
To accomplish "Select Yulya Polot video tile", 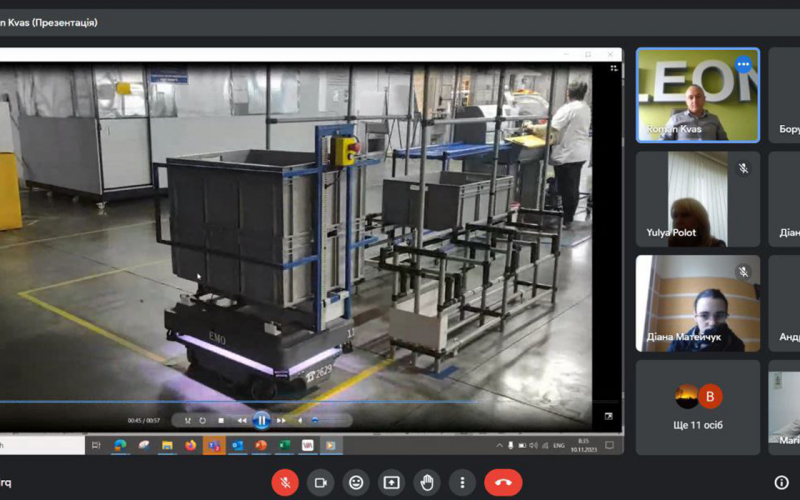I will point(698,199).
